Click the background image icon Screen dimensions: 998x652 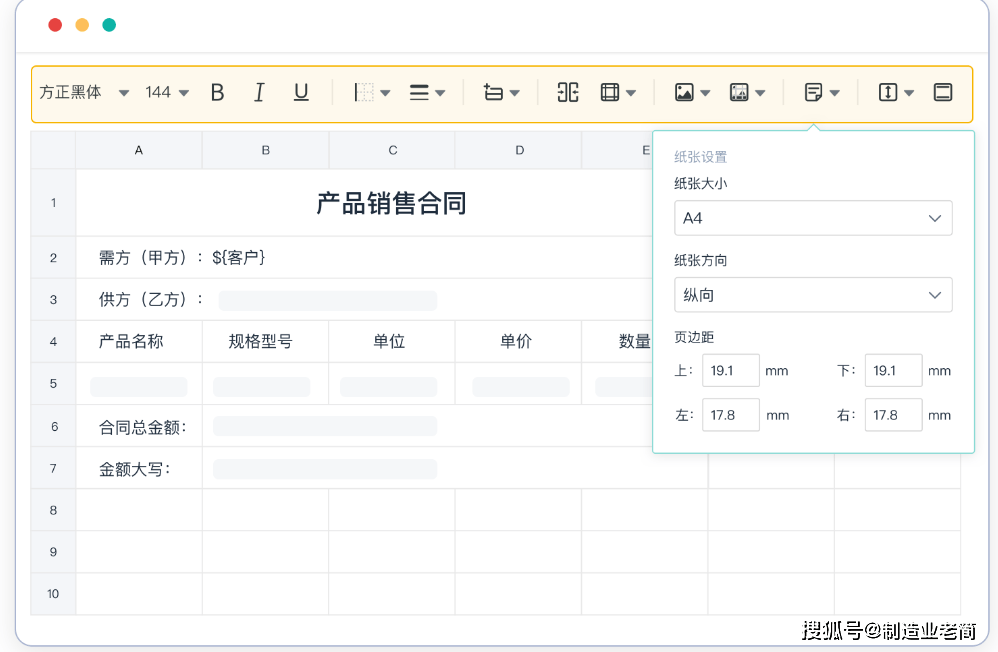pos(739,92)
